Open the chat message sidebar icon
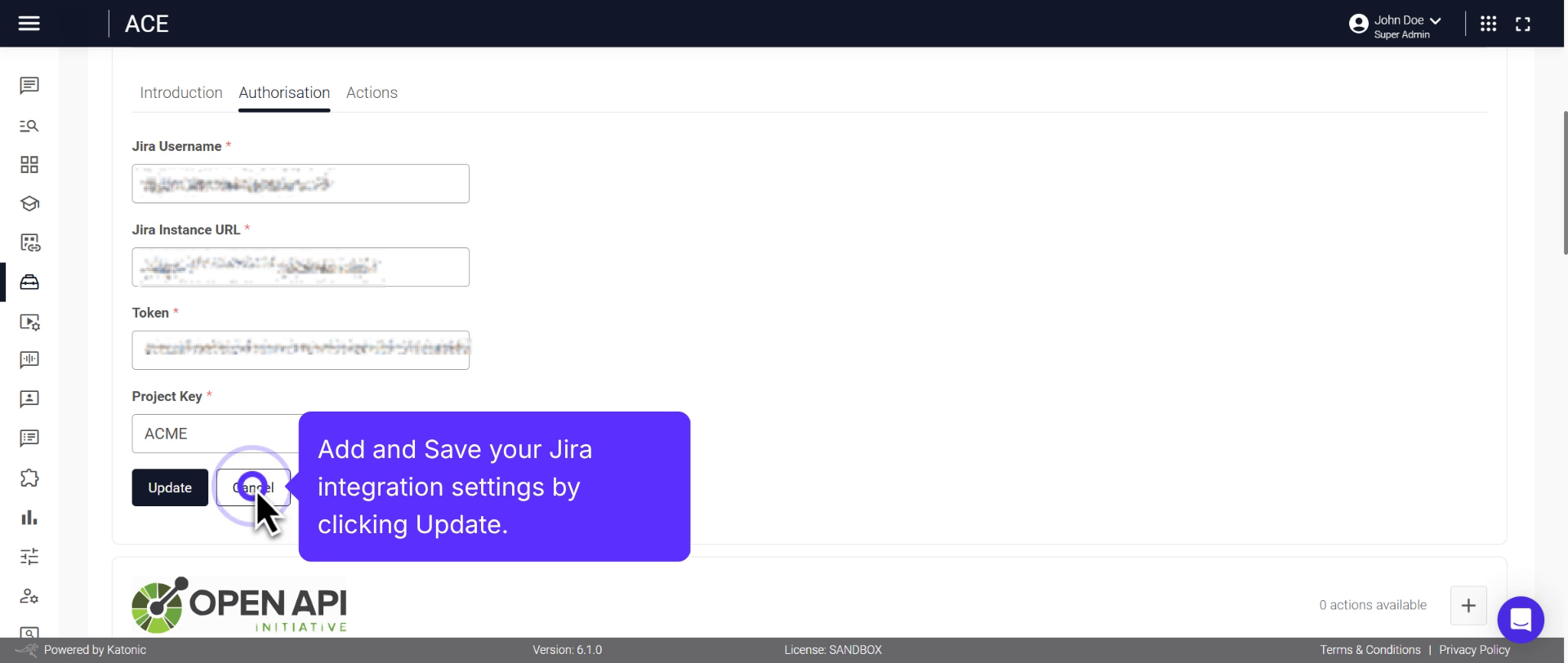This screenshot has height=663, width=1568. (x=29, y=86)
